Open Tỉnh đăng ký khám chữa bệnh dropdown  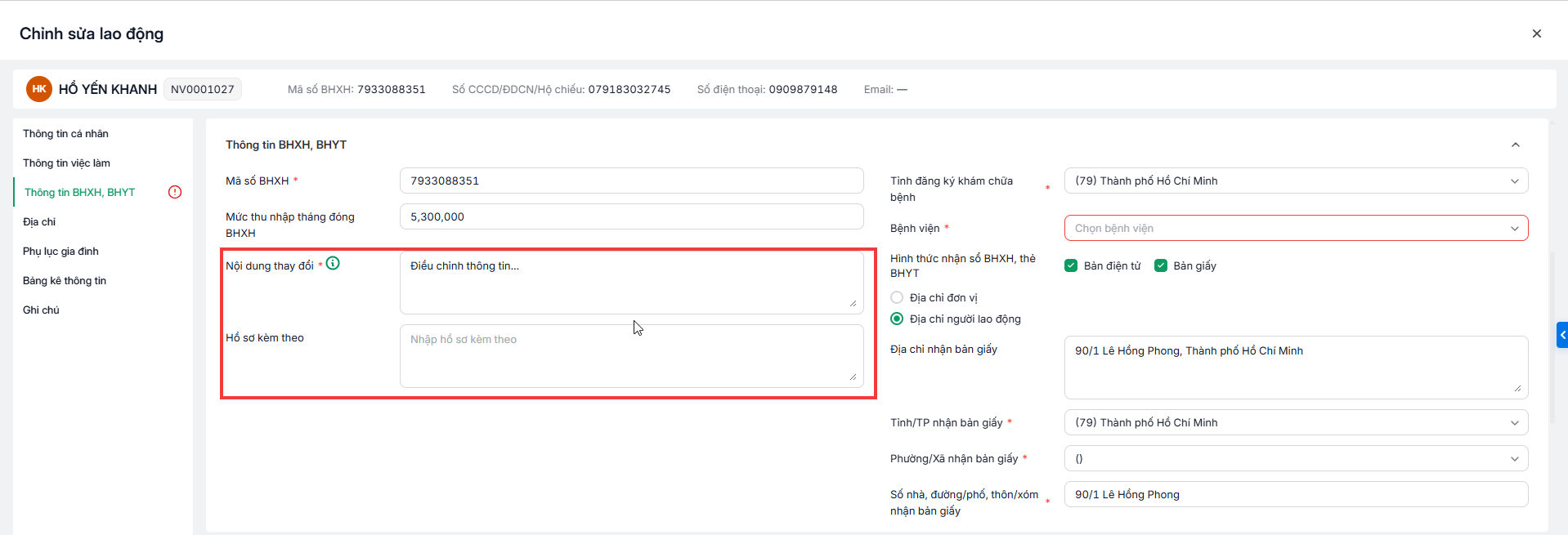pos(1296,181)
